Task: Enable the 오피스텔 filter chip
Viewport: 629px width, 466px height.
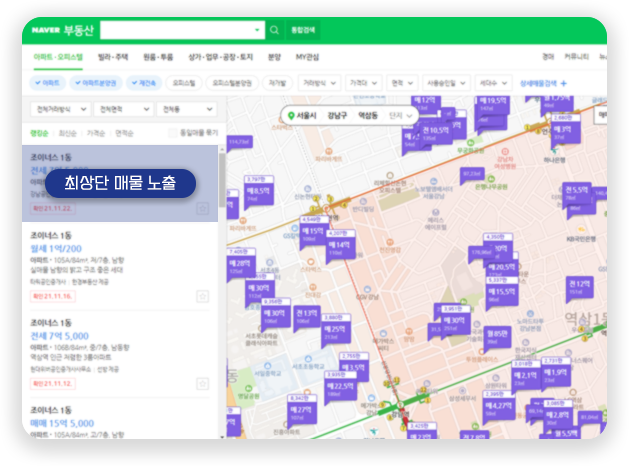Action: (183, 83)
